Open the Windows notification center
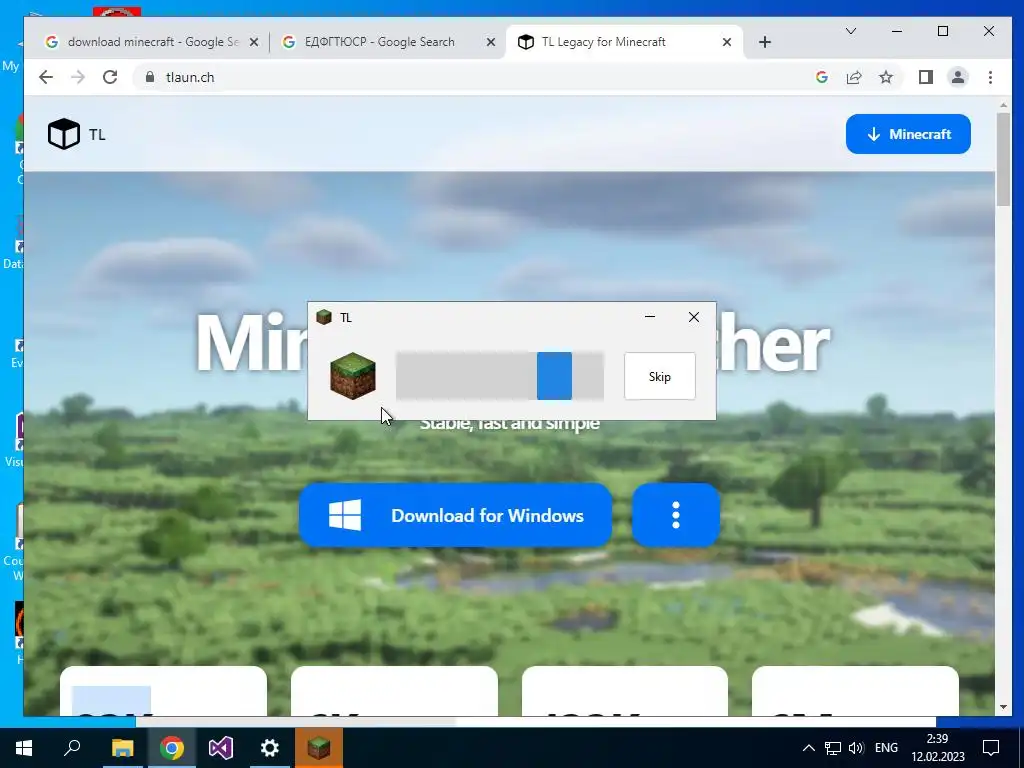The width and height of the screenshot is (1024, 768). pyautogui.click(x=991, y=748)
